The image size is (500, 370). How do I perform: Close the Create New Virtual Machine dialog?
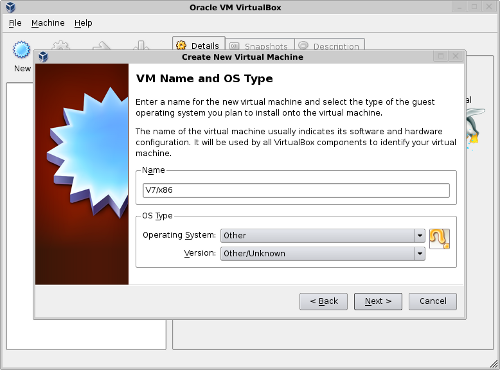455,56
